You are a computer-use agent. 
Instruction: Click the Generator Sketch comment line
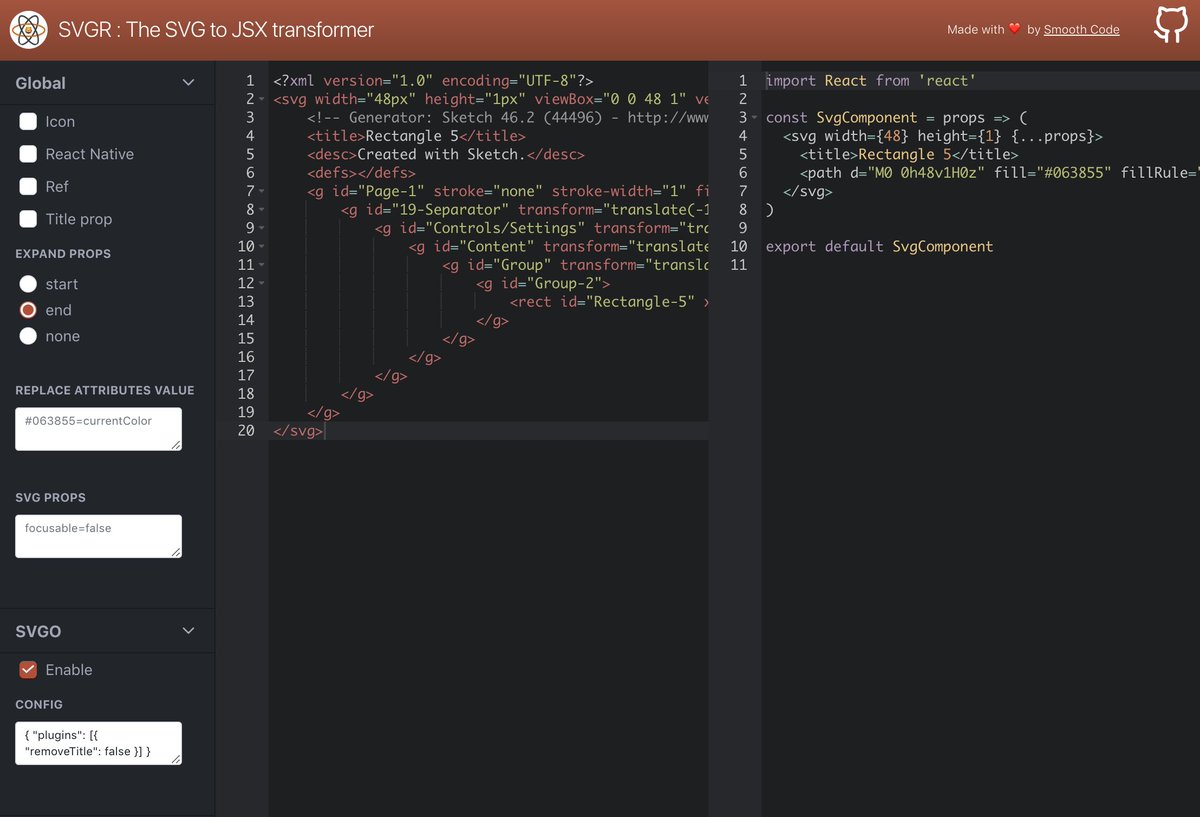pyautogui.click(x=508, y=118)
